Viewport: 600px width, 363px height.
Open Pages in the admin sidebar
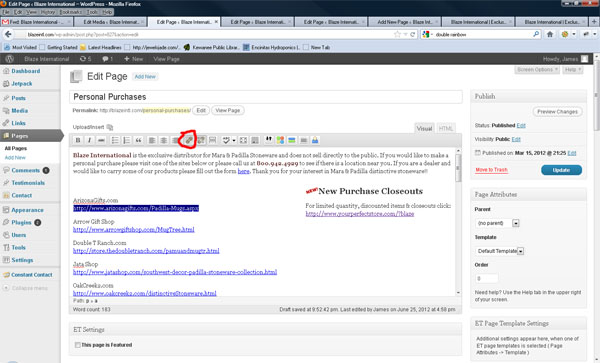click(x=31, y=136)
